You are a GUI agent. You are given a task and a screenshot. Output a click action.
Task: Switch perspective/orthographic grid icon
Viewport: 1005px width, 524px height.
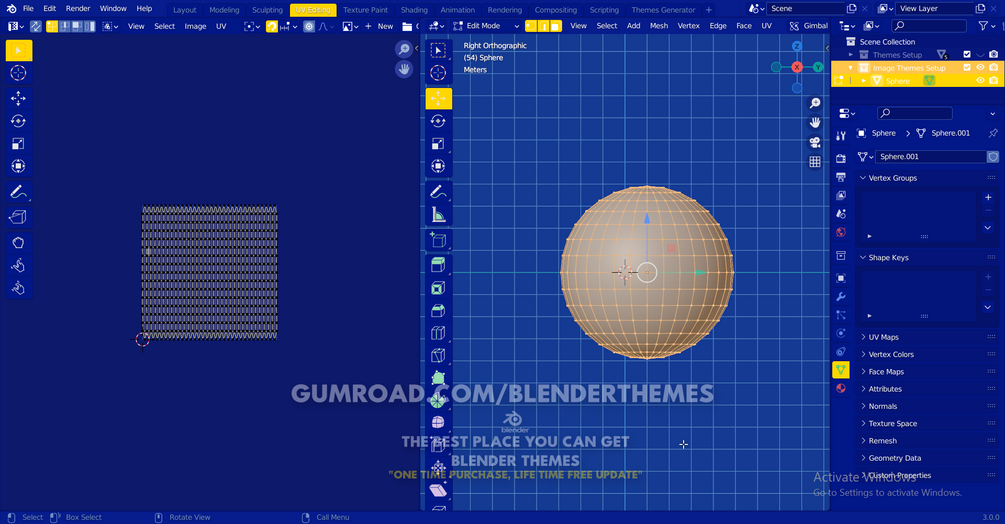pyautogui.click(x=815, y=161)
